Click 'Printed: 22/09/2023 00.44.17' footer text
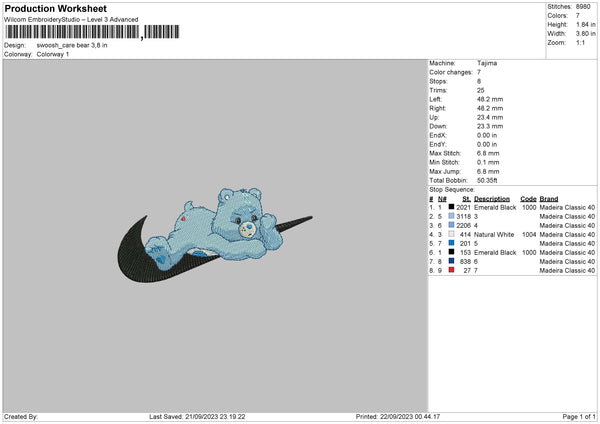The height and width of the screenshot is (424, 600). click(398, 417)
